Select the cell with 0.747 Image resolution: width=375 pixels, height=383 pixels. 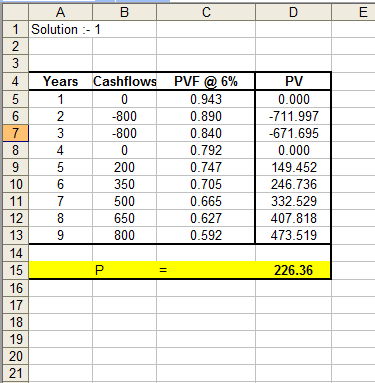[206, 167]
